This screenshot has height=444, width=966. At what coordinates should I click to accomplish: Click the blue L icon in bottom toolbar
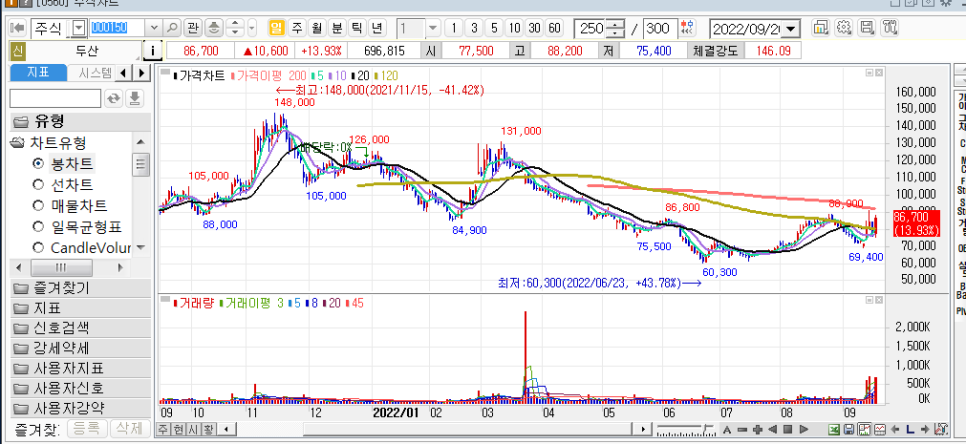(910, 429)
